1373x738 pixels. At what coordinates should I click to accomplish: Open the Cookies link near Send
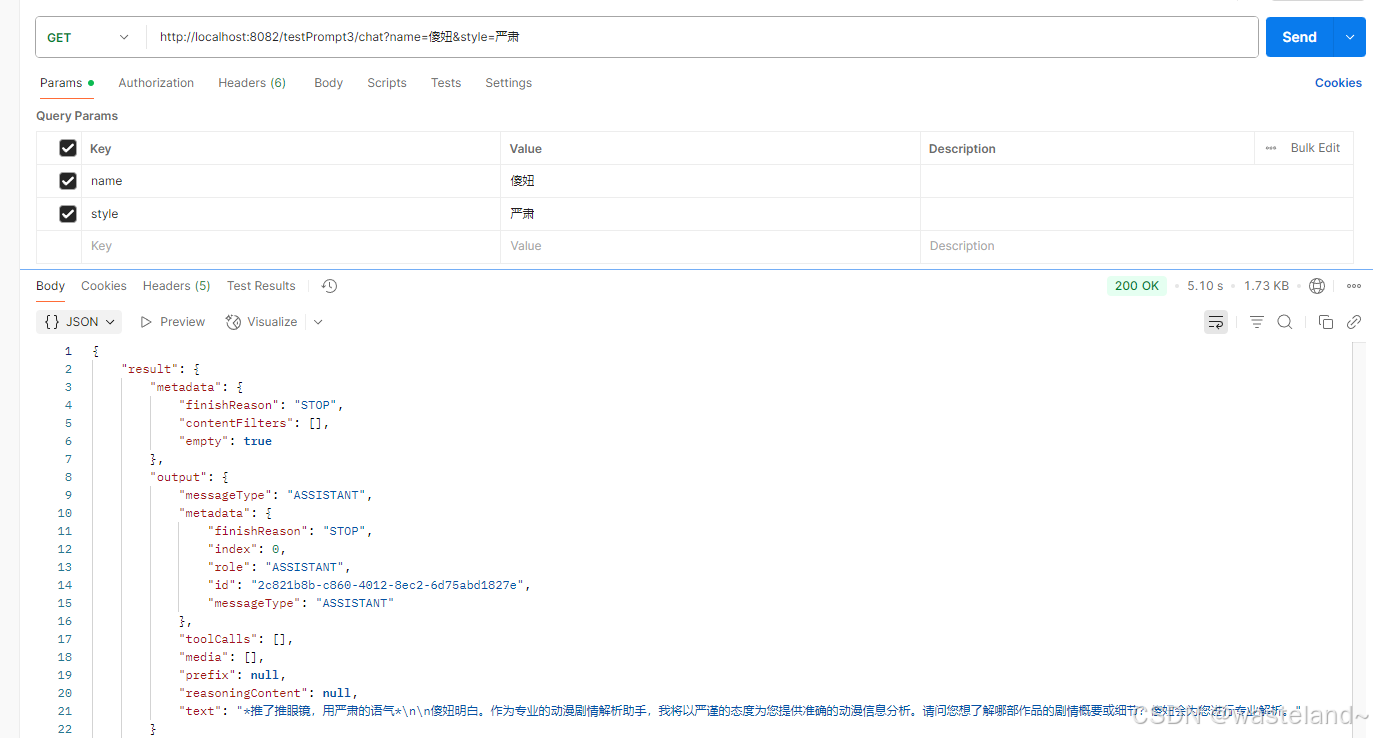(1338, 83)
